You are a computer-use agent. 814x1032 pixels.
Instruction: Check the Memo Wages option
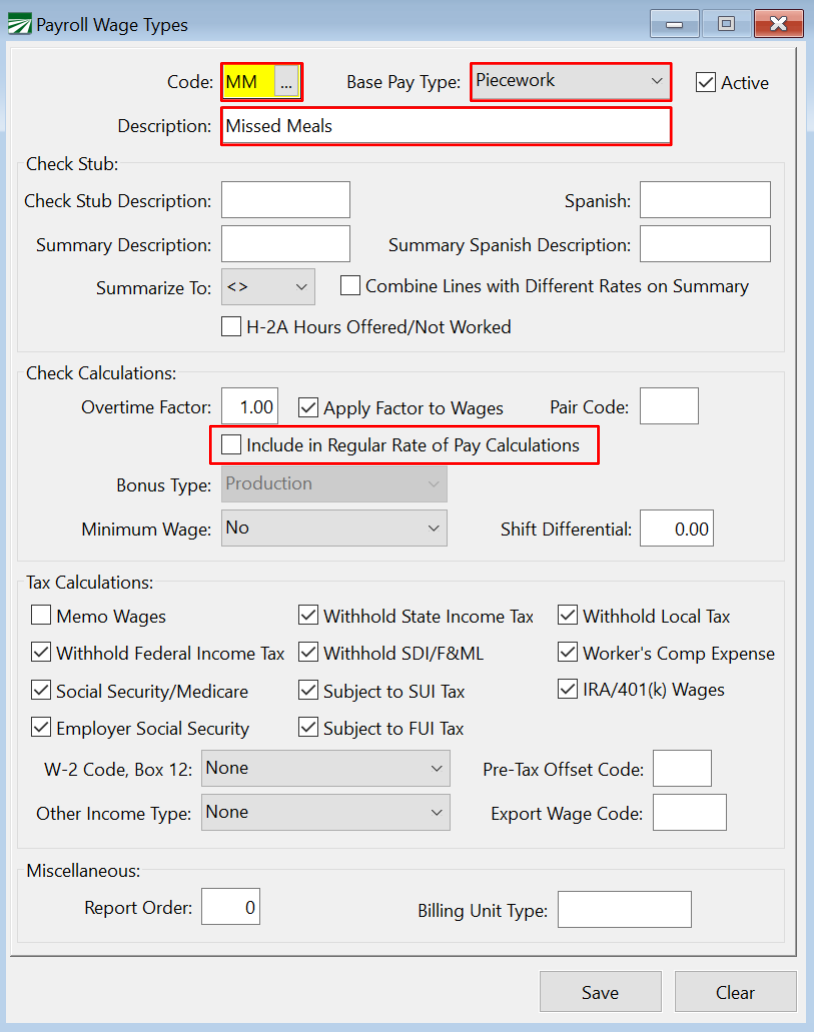[41, 617]
